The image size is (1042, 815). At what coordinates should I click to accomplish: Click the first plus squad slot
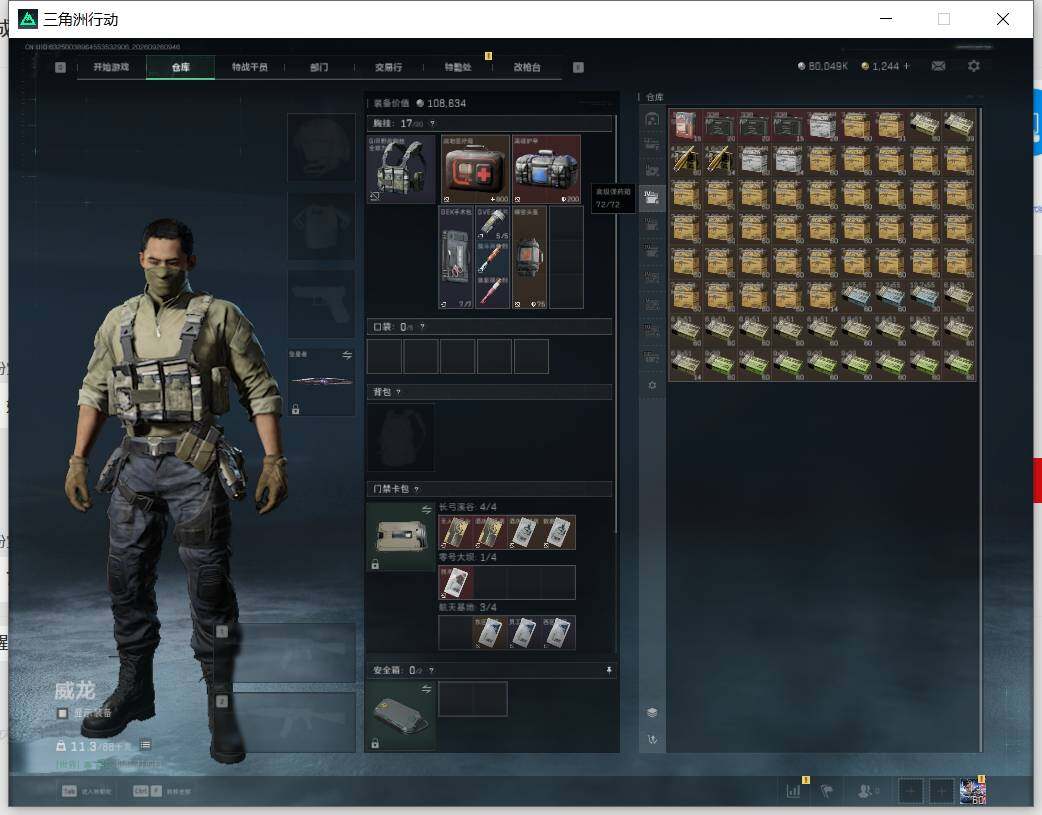[x=910, y=791]
